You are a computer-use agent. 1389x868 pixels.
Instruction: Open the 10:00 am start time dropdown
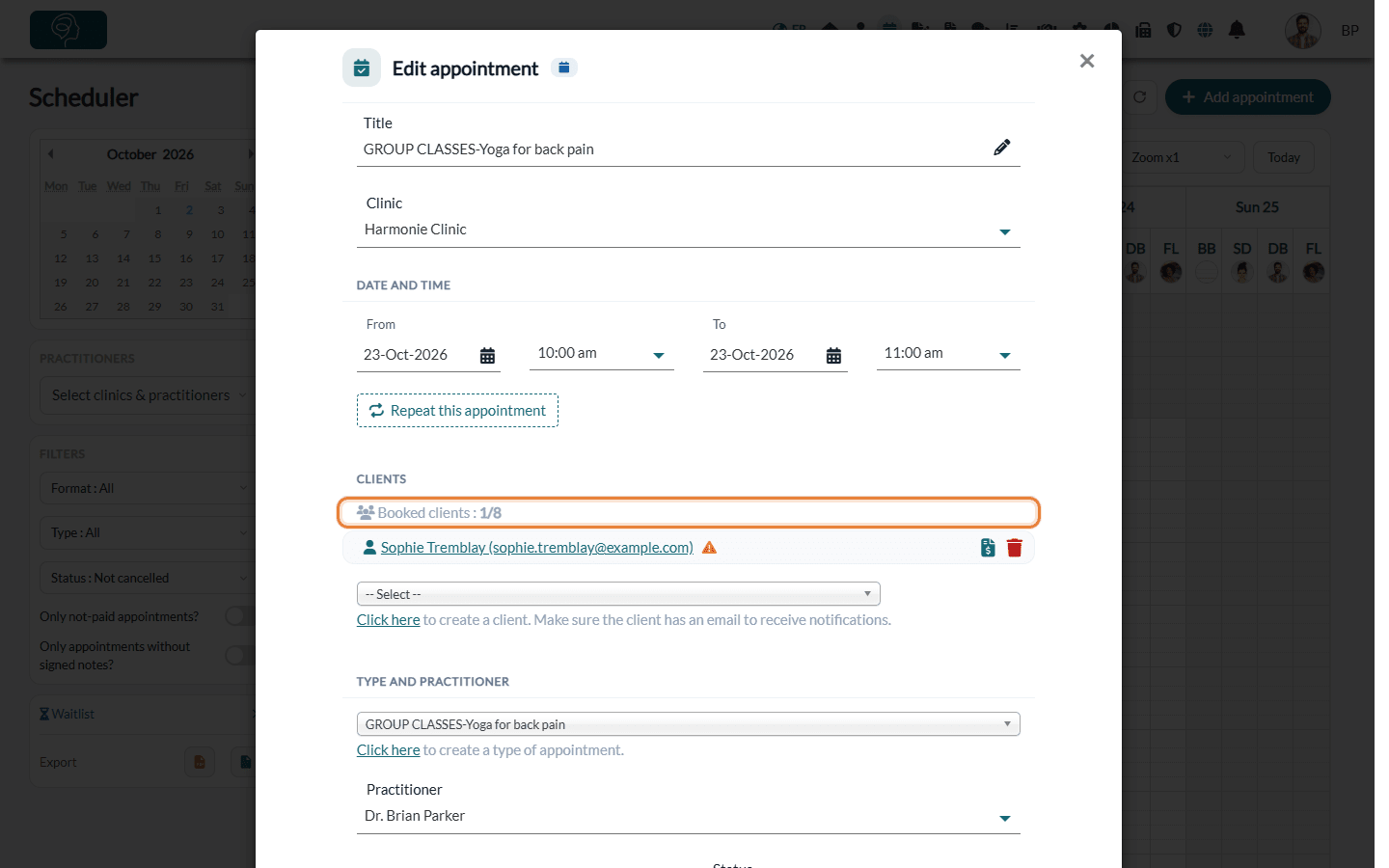click(x=602, y=354)
